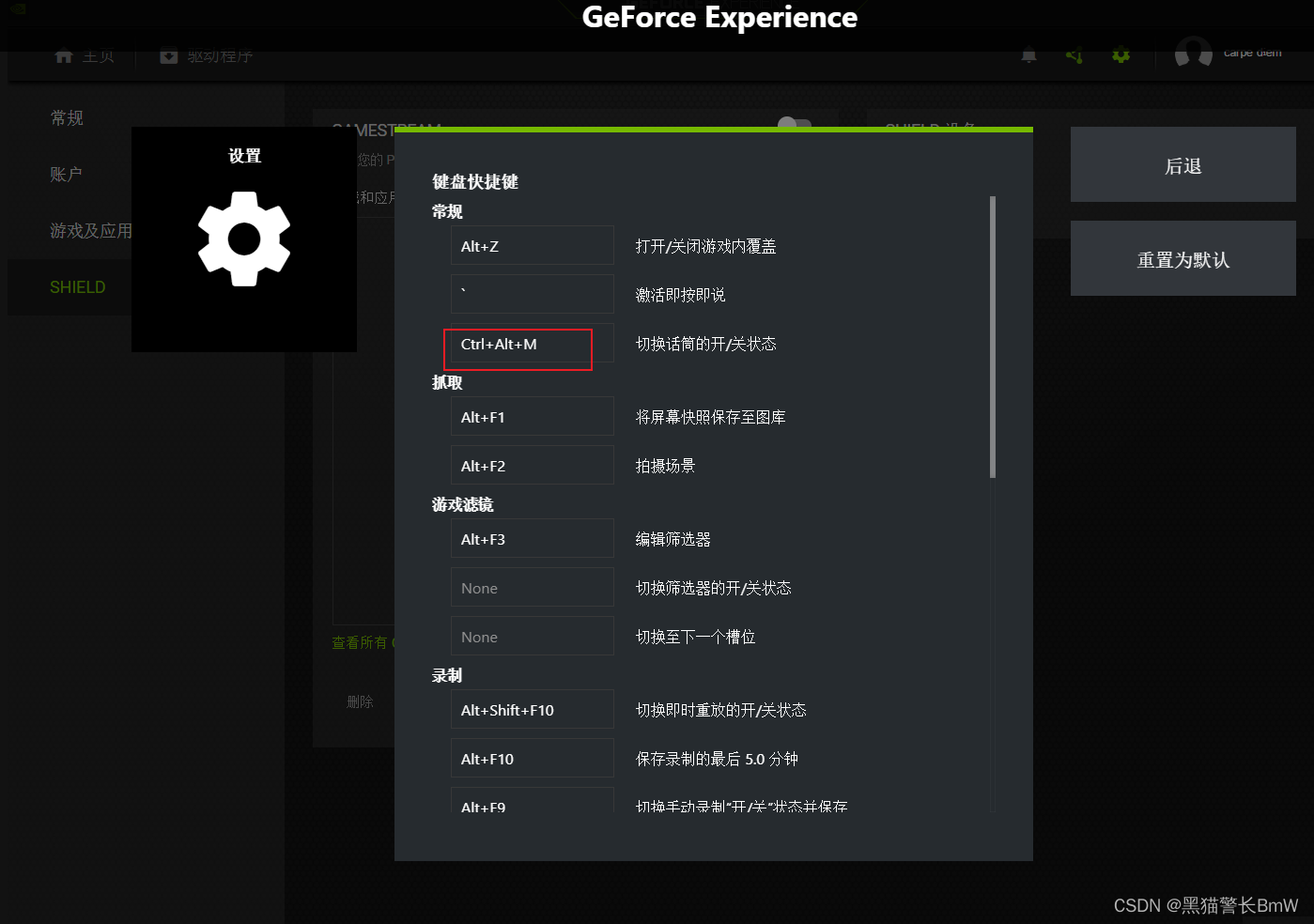Click the large gear on the 设置 panel
This screenshot has width=1314, height=924.
(244, 239)
